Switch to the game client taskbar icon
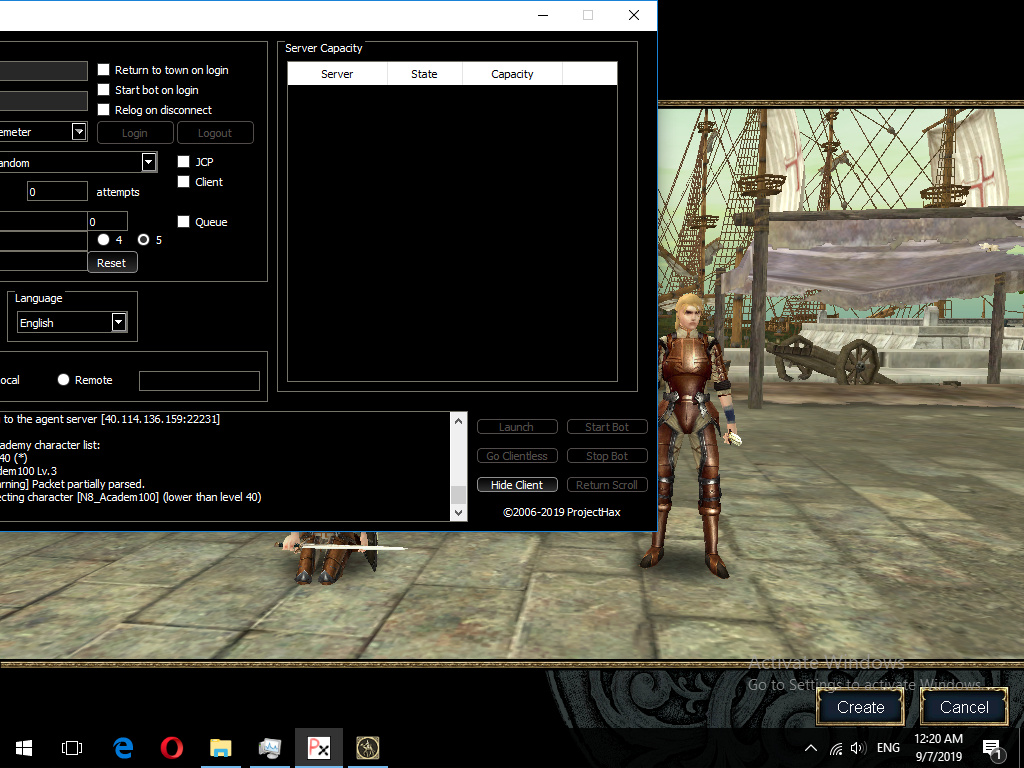Image resolution: width=1024 pixels, height=768 pixels. 368,748
